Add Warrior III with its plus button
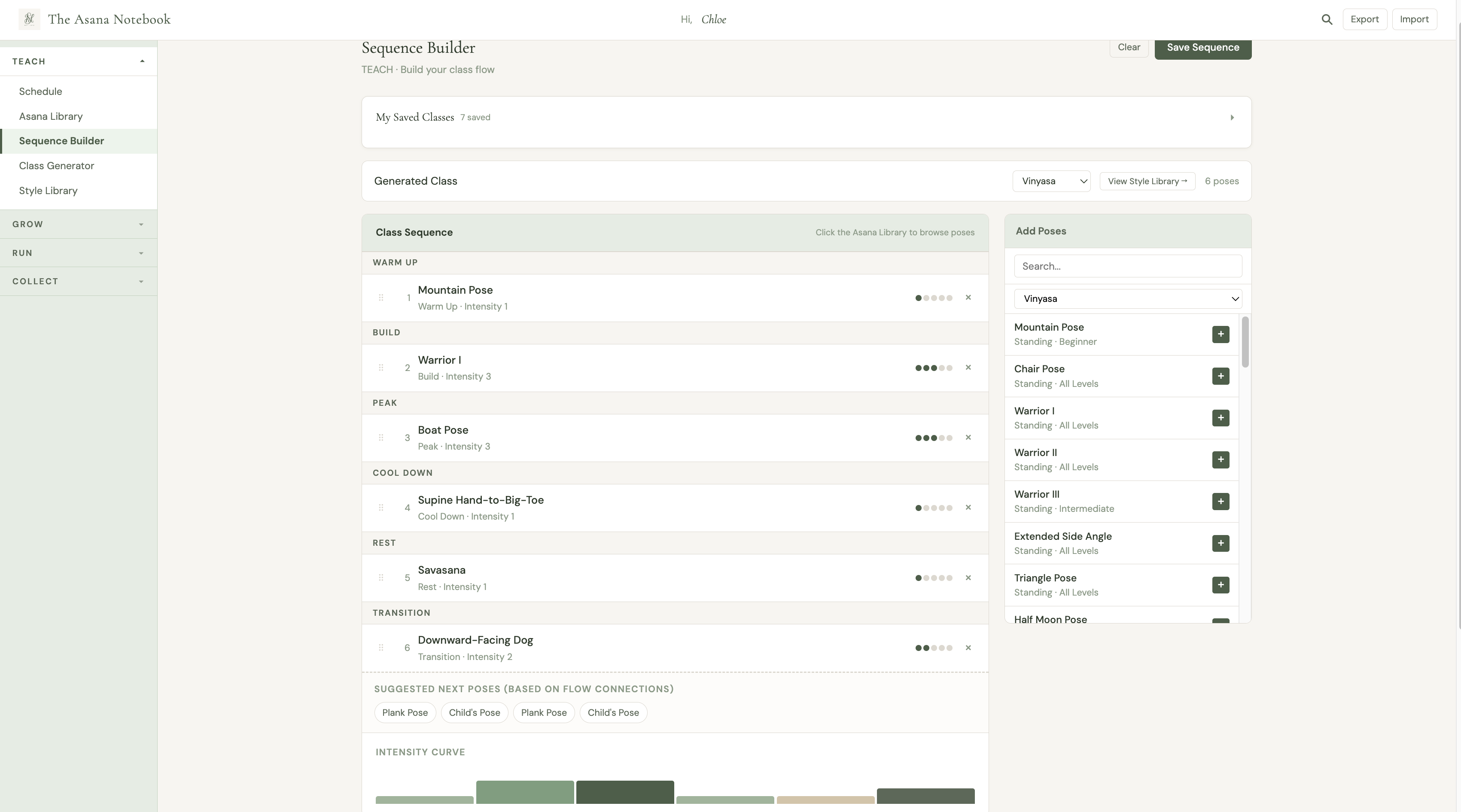The width and height of the screenshot is (1461, 812). click(x=1221, y=501)
